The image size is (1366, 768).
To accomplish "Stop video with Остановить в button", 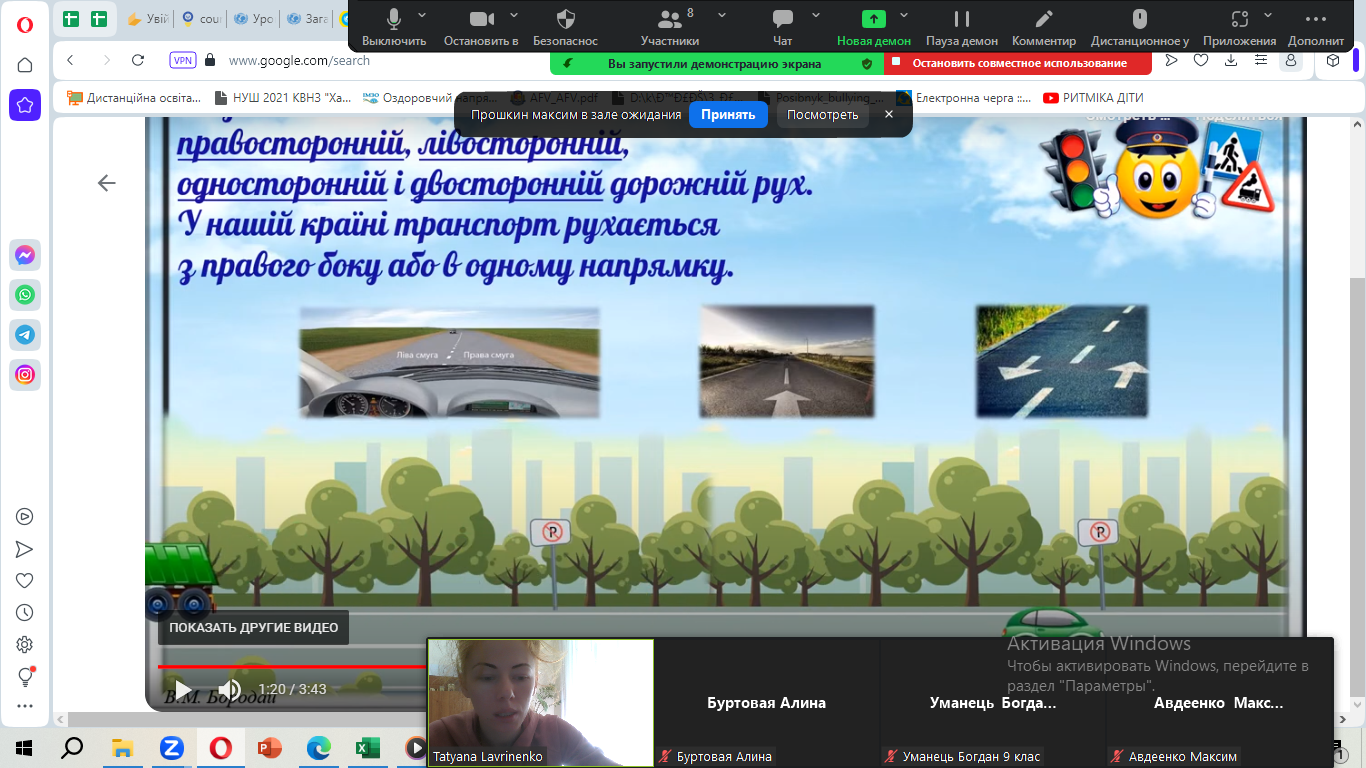I will [x=481, y=27].
